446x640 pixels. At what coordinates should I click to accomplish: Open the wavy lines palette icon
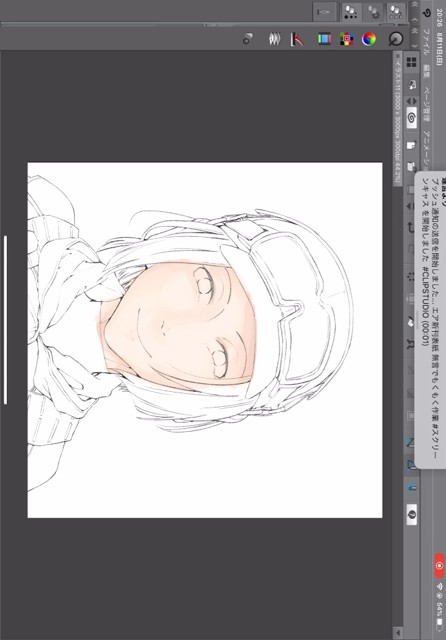coord(275,39)
